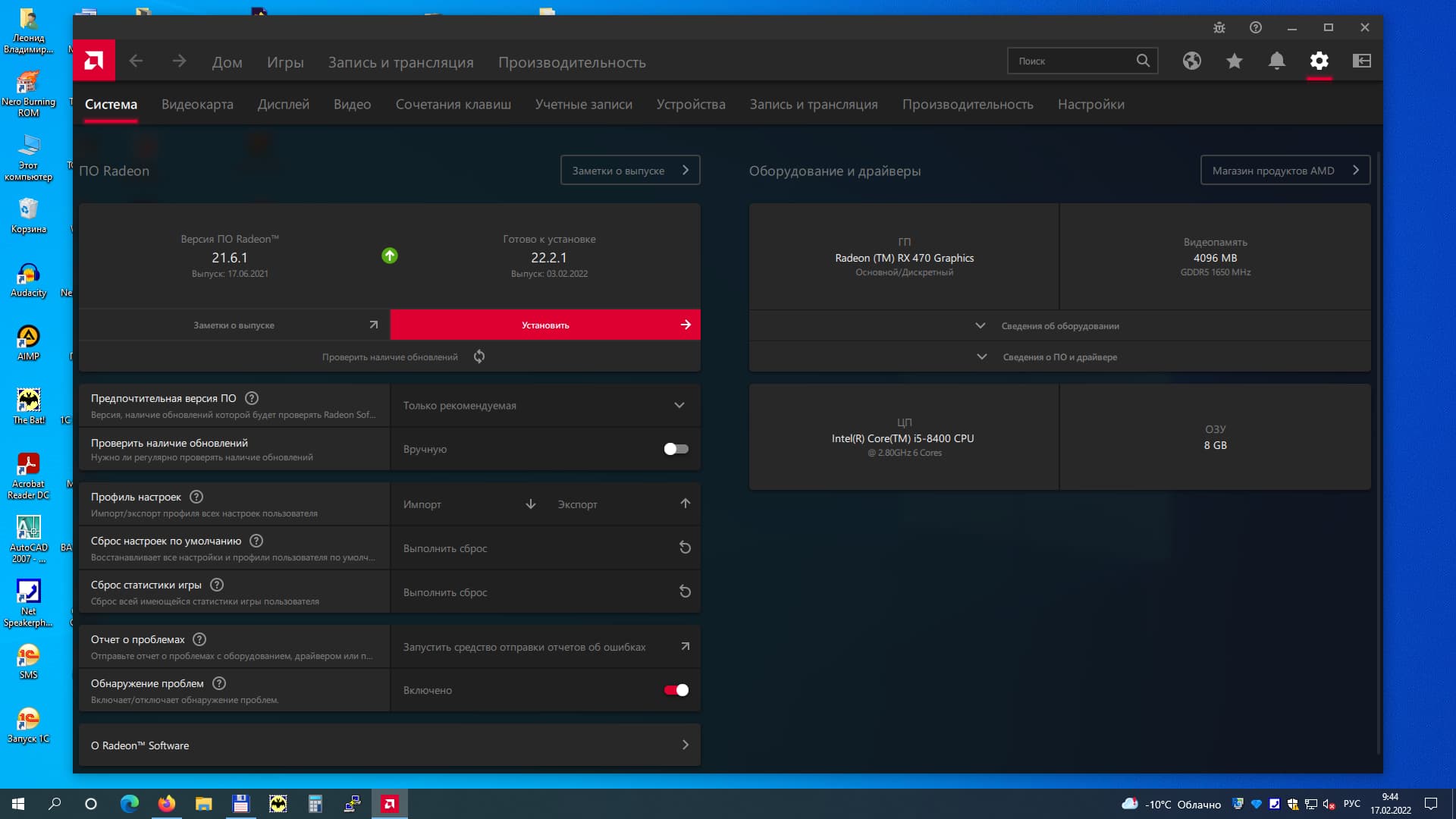Viewport: 1456px width, 819px height.
Task: Go back with the left arrow
Action: click(136, 61)
